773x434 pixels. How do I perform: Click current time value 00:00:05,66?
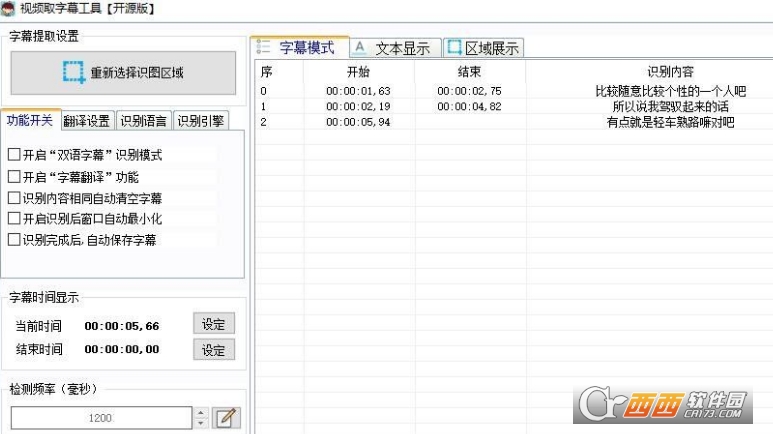tap(122, 326)
